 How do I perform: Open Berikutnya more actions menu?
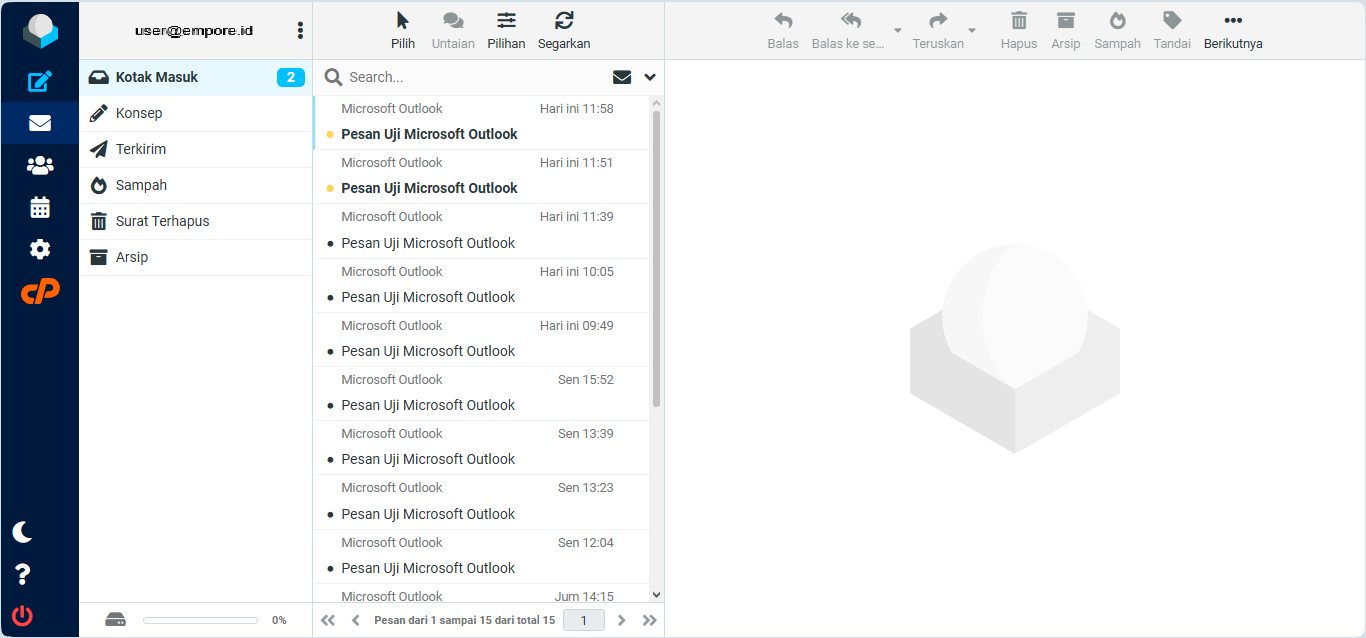(1233, 30)
